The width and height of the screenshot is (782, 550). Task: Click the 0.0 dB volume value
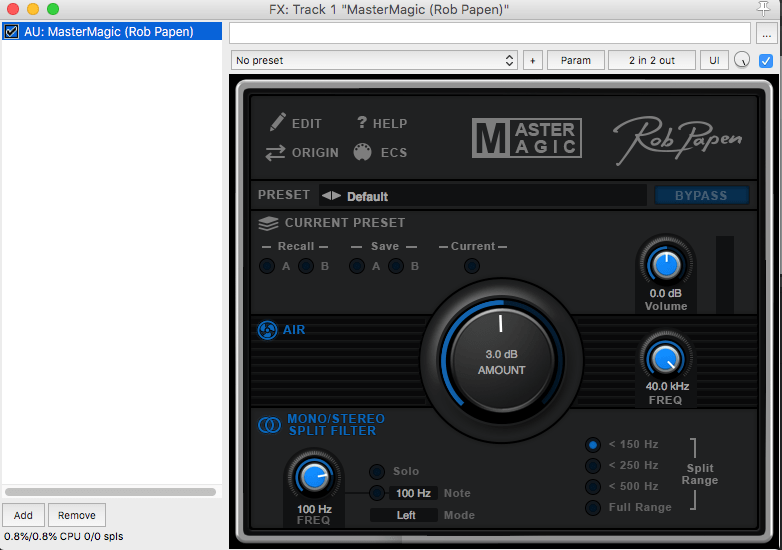pyautogui.click(x=666, y=293)
